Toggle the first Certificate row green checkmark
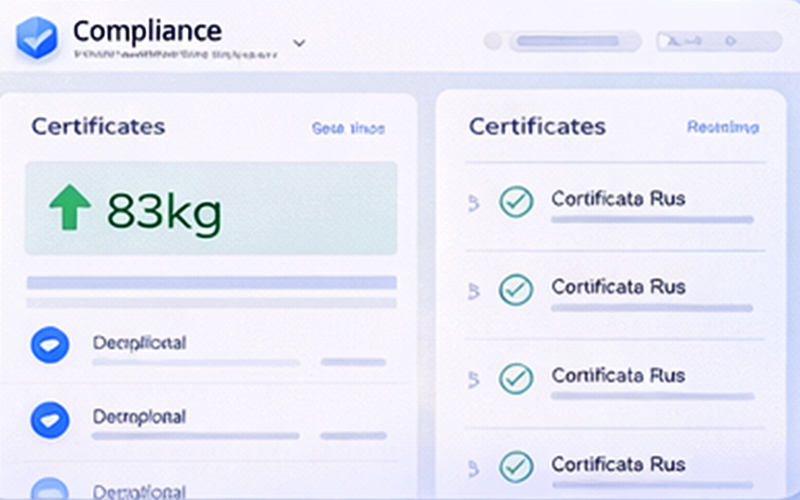Image resolution: width=800 pixels, height=500 pixels. [516, 201]
